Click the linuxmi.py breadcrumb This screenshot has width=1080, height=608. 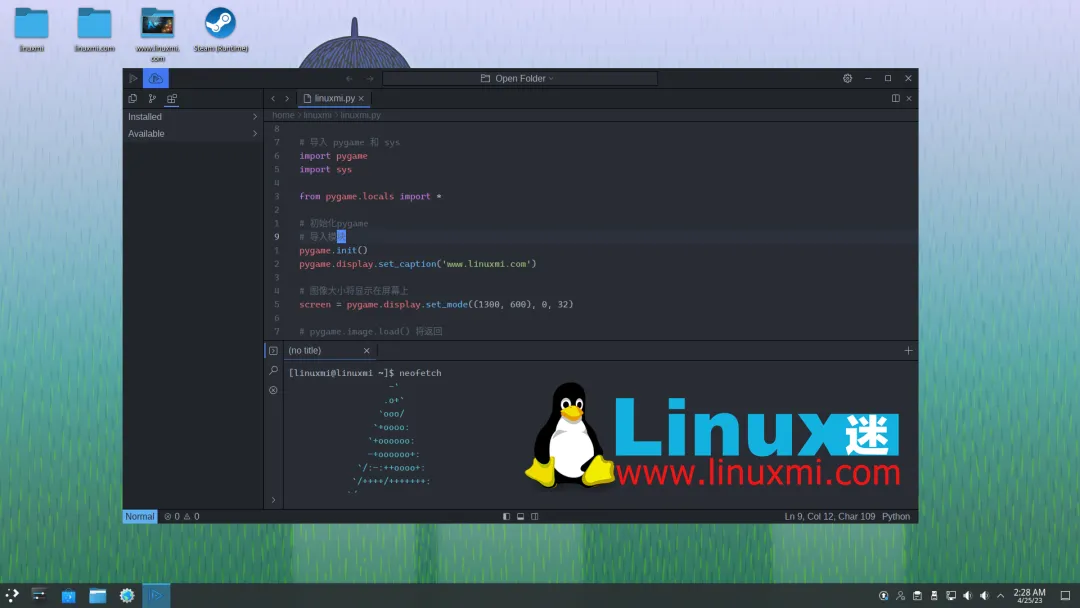click(x=360, y=115)
